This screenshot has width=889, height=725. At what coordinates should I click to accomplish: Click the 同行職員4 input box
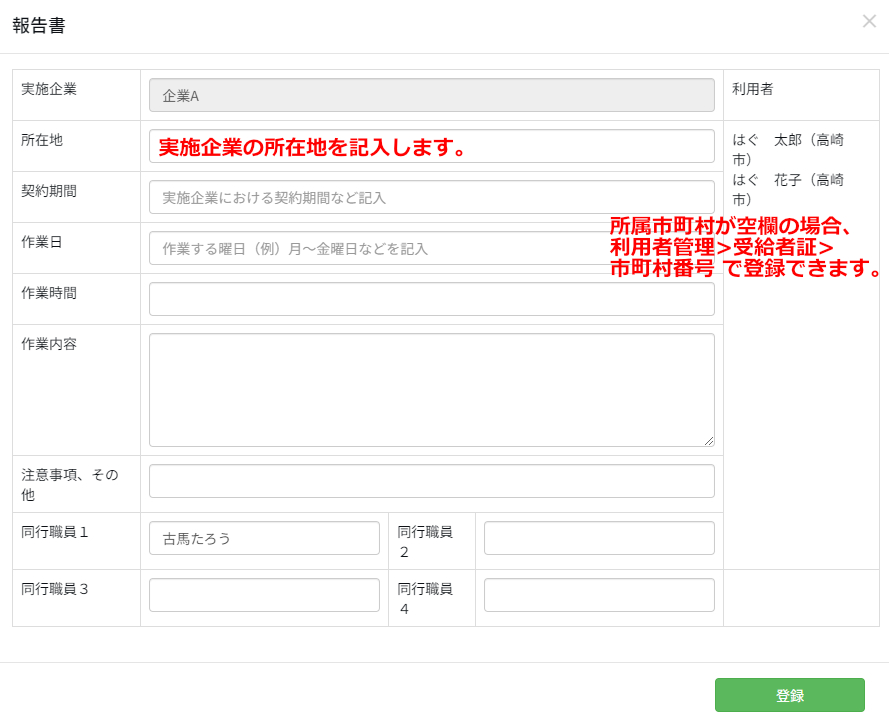[598, 595]
